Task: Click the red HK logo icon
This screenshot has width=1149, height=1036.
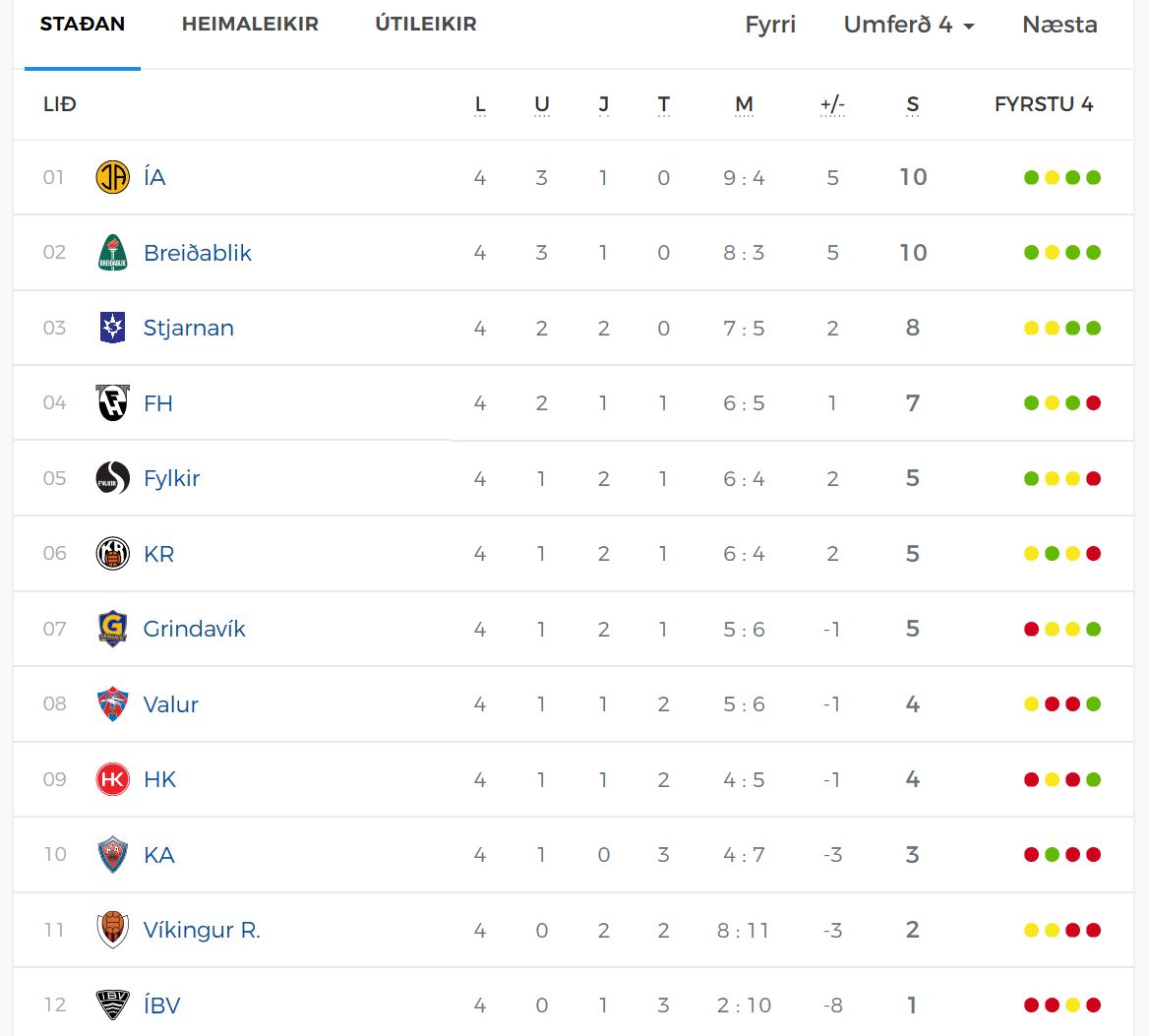Action: [113, 779]
